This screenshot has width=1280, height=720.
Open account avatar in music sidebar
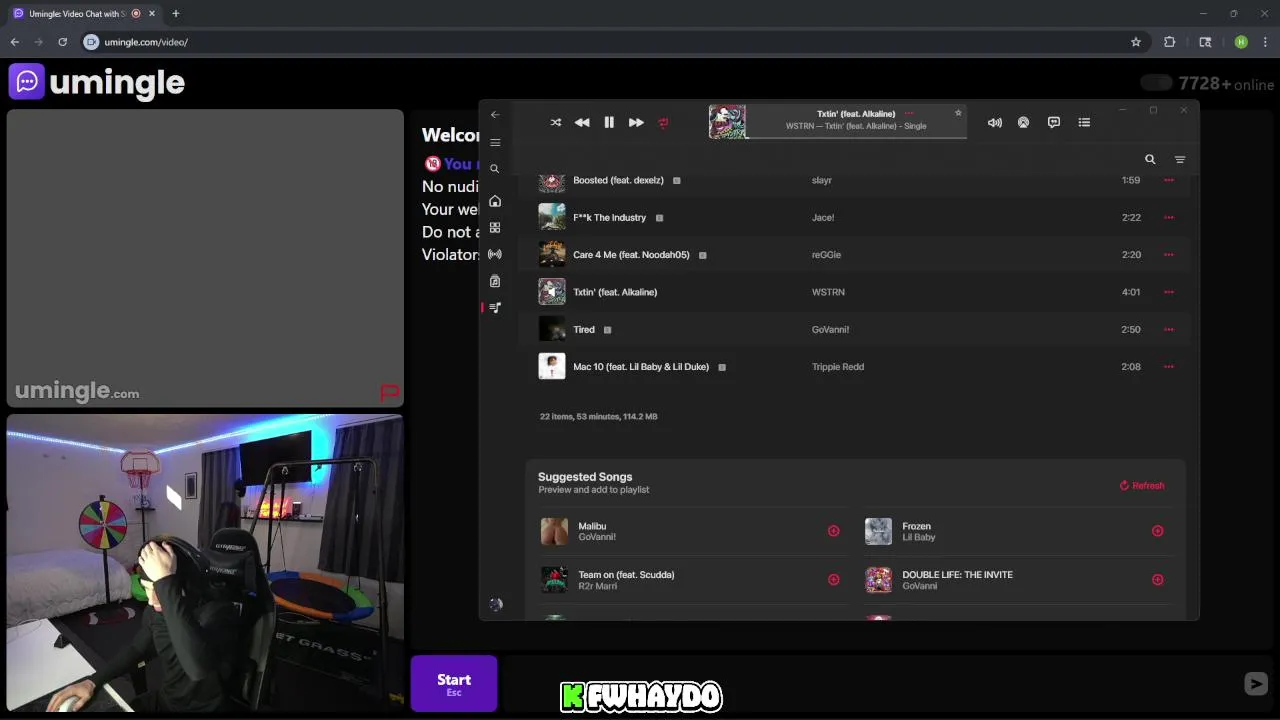pos(496,605)
